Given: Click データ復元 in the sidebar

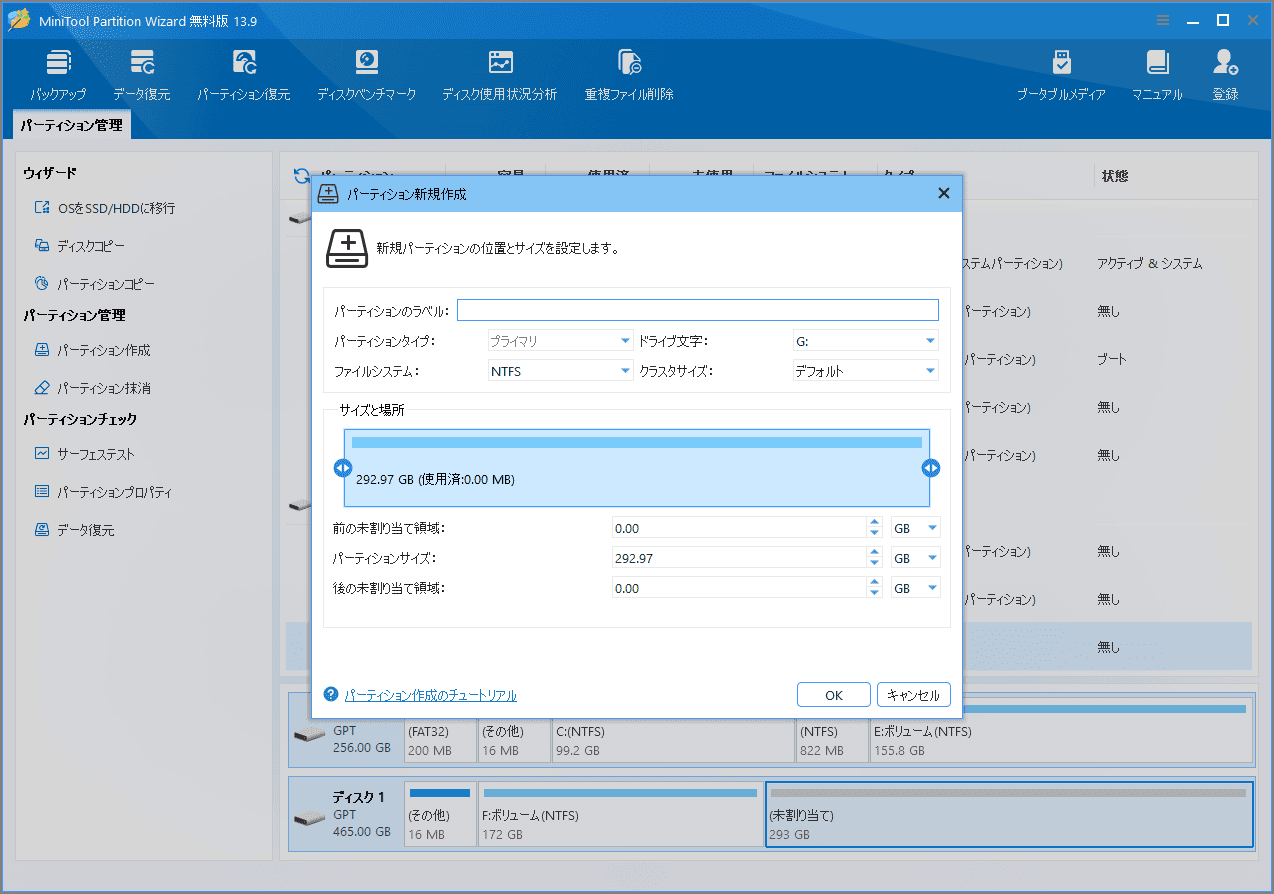Looking at the screenshot, I should click(x=74, y=530).
